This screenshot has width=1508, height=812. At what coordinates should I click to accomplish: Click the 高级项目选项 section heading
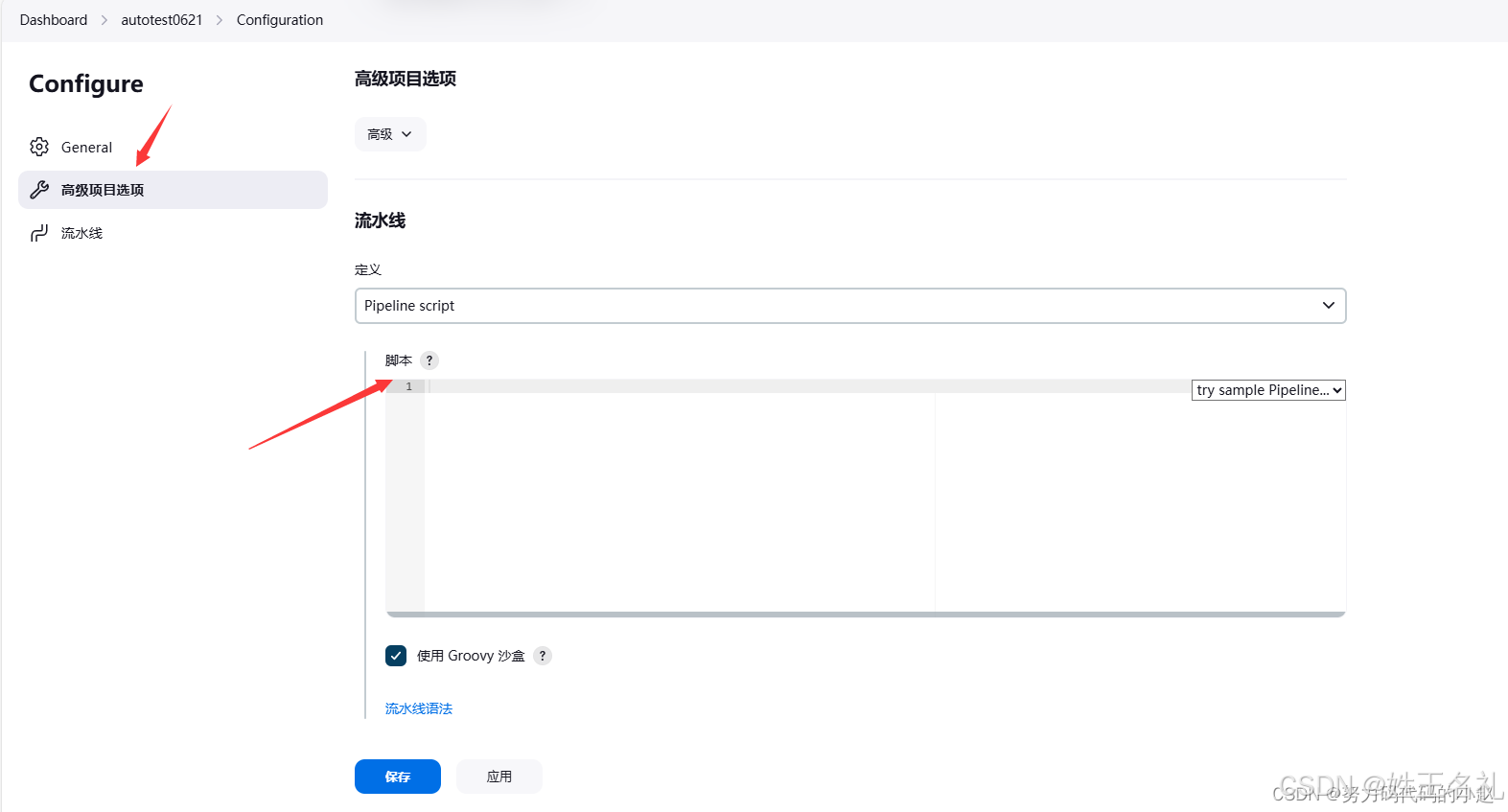(x=406, y=79)
